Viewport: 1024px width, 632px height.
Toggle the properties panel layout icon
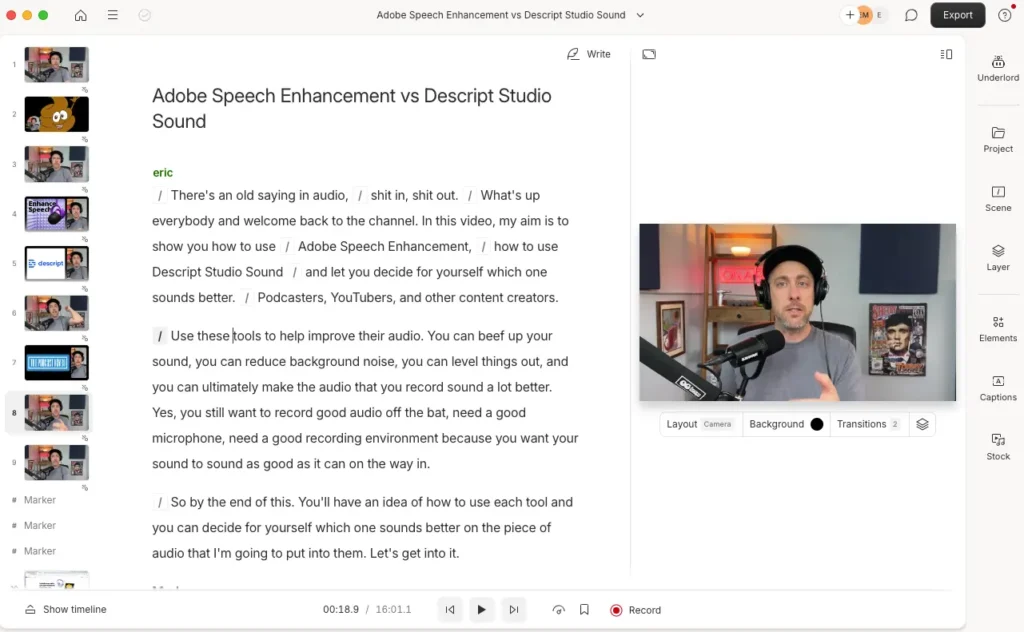[946, 54]
